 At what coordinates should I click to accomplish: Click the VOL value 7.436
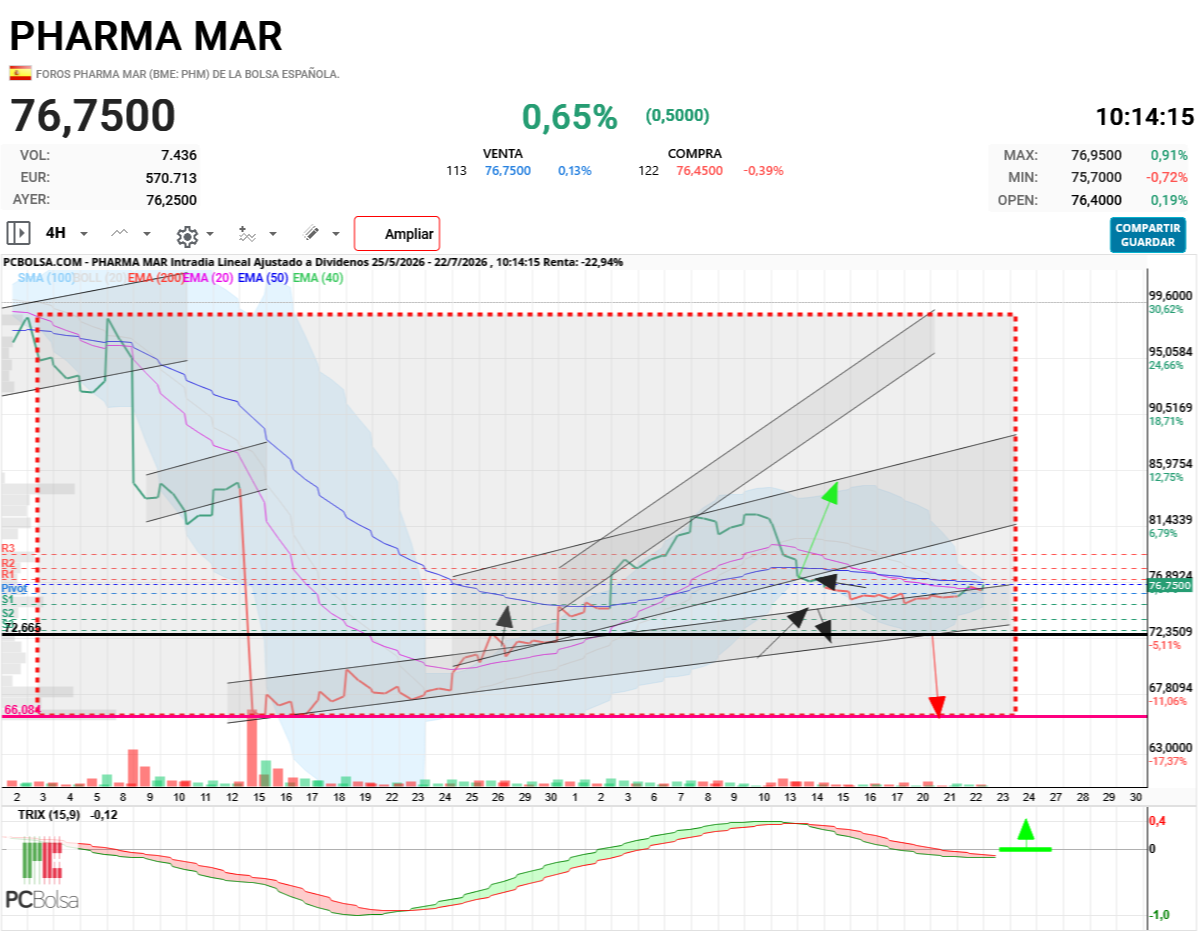pyautogui.click(x=179, y=155)
